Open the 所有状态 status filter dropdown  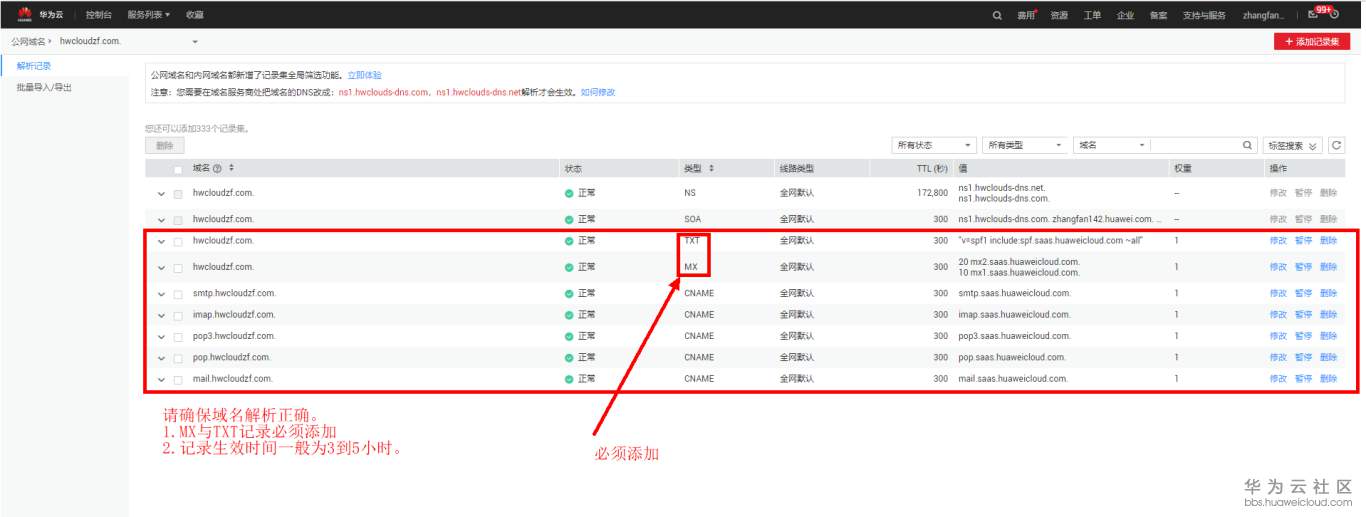pyautogui.click(x=933, y=145)
